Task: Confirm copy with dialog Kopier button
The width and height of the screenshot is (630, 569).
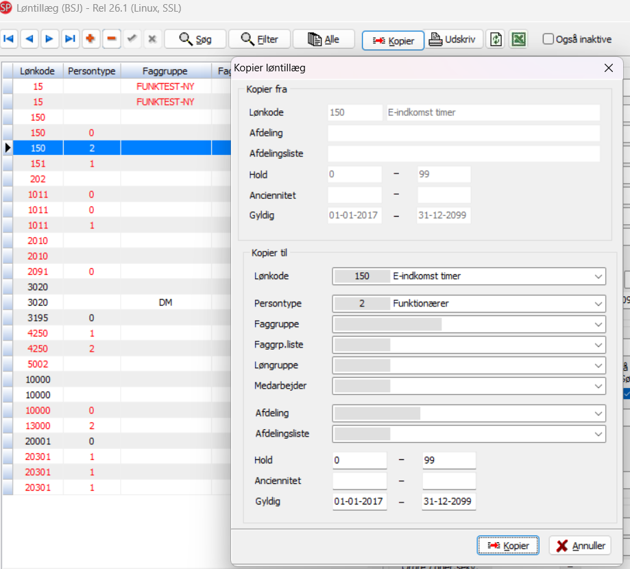Action: (x=508, y=545)
